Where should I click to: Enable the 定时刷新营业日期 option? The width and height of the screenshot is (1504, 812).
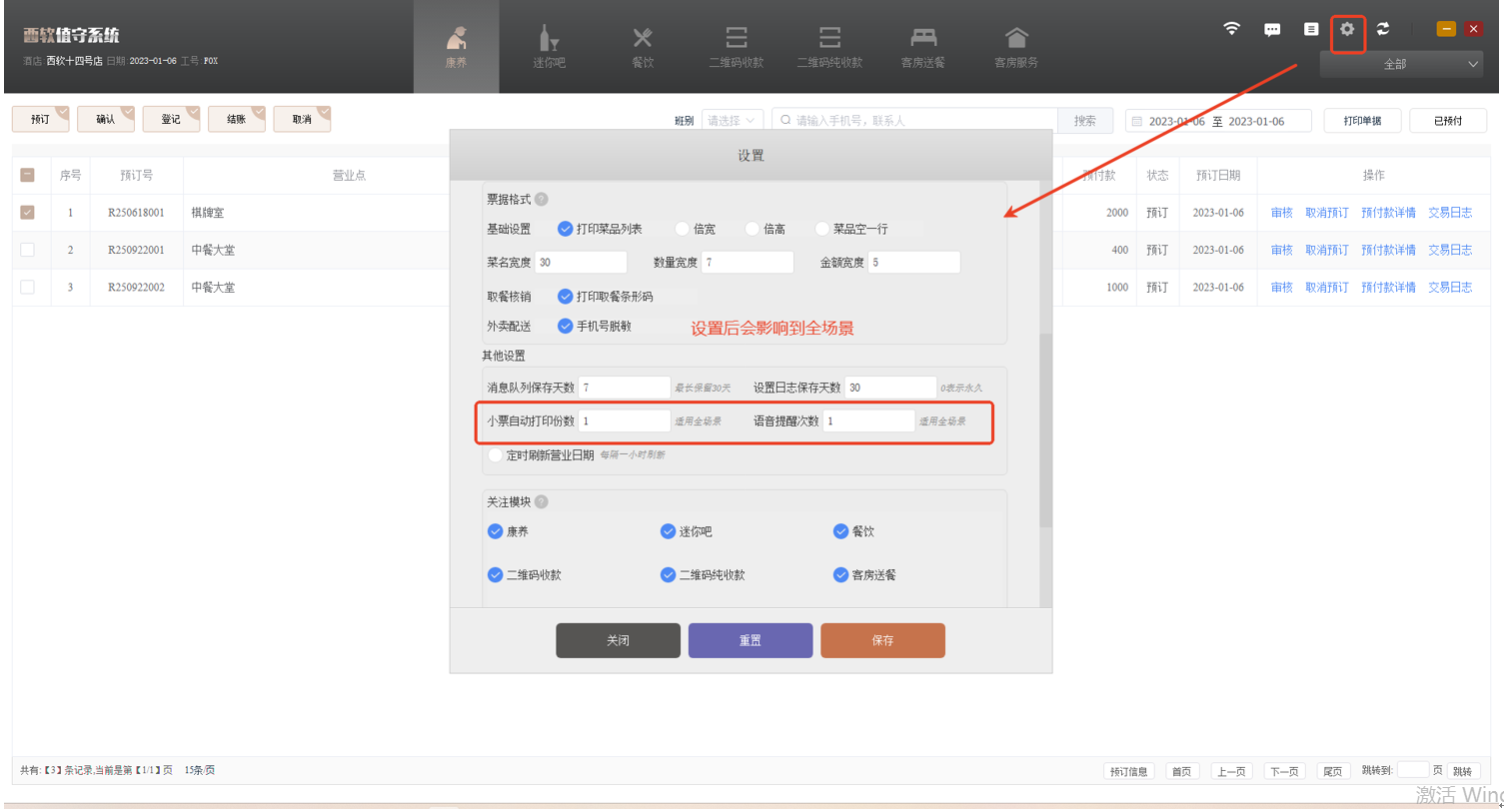point(496,455)
